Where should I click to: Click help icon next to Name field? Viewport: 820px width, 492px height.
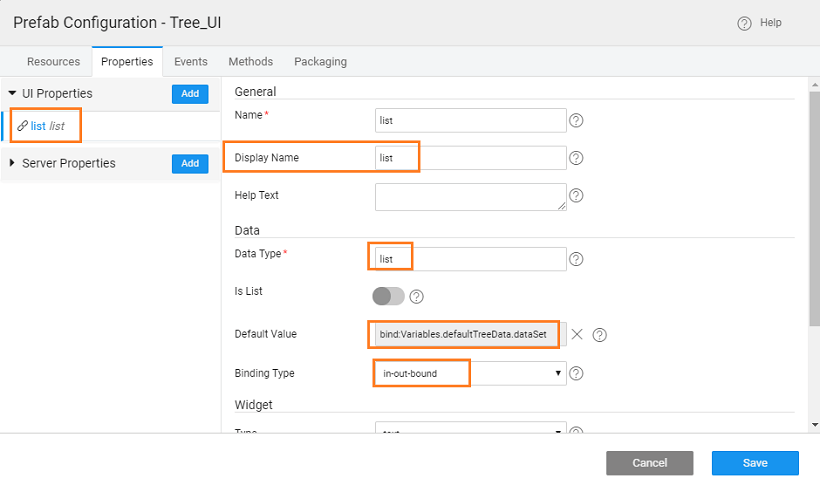point(576,121)
